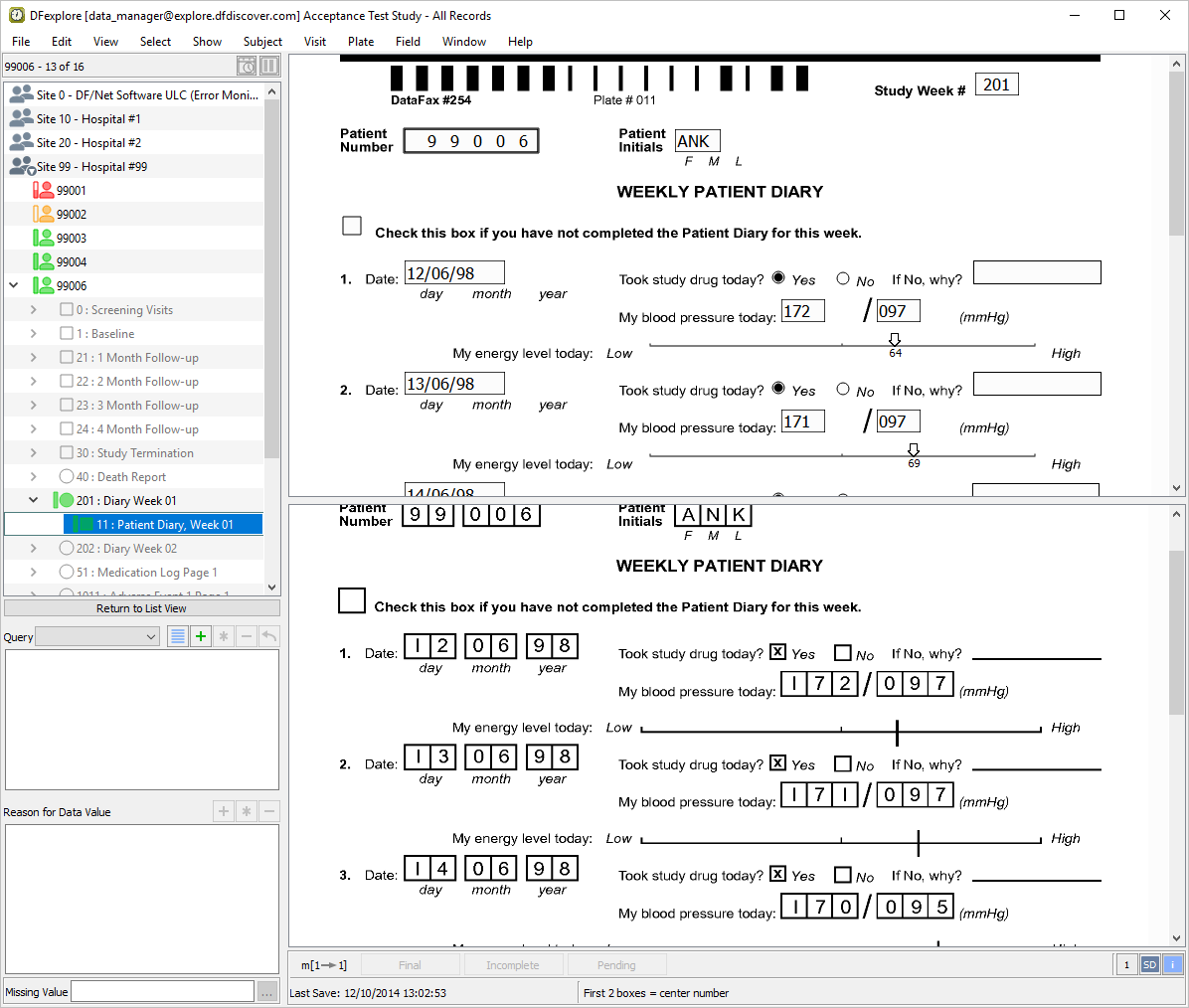The width and height of the screenshot is (1189, 1008).
Task: Click the calendar clock icon above the site list
Action: pos(247,67)
